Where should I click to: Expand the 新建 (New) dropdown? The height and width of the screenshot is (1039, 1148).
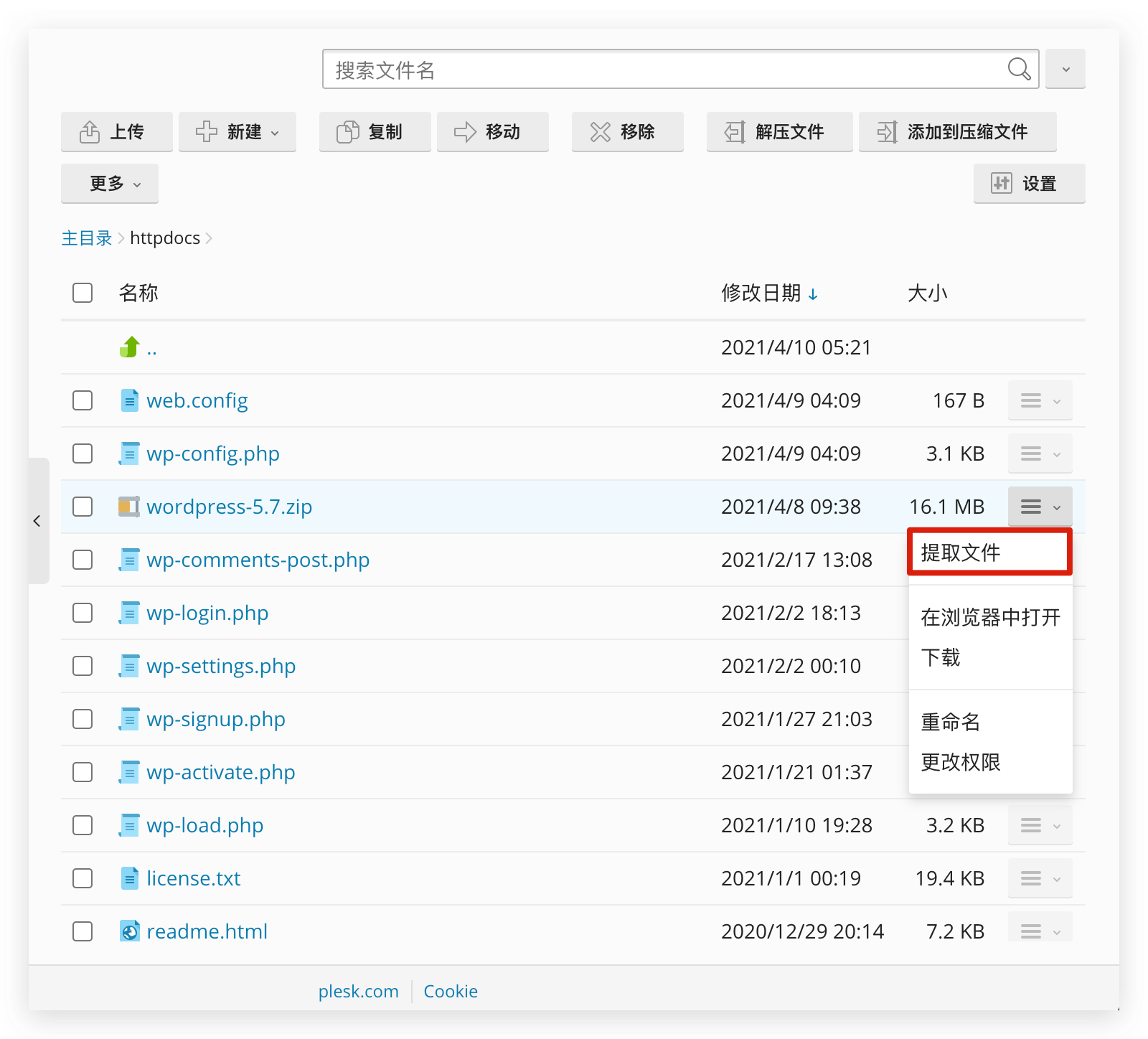[237, 132]
